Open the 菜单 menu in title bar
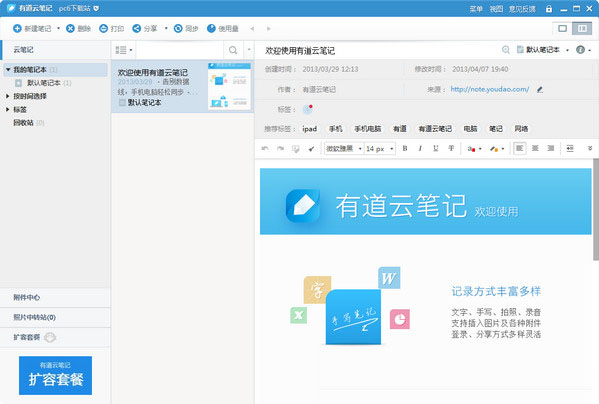The image size is (599, 404). coord(476,9)
